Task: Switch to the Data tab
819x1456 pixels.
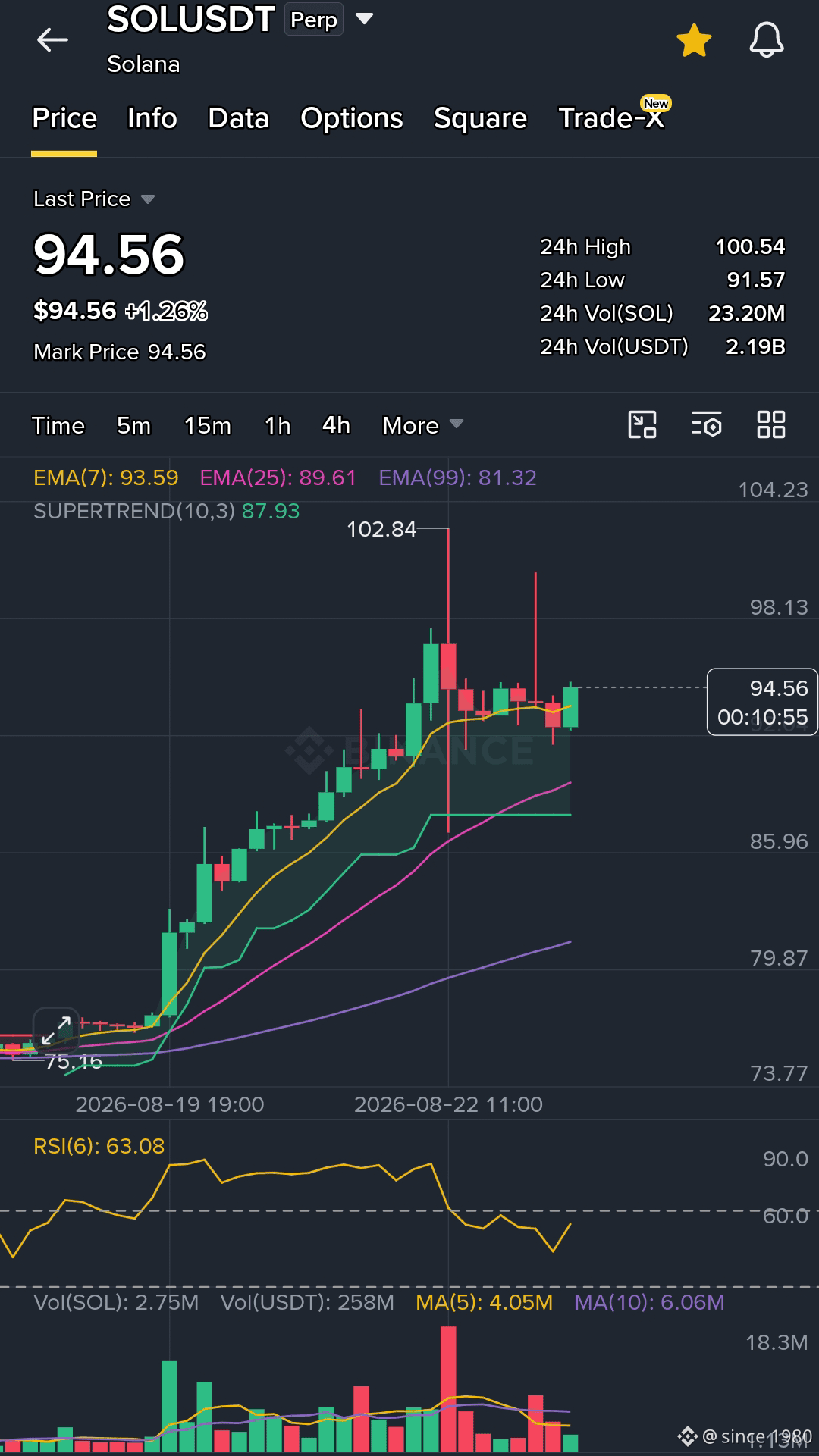Action: [238, 118]
